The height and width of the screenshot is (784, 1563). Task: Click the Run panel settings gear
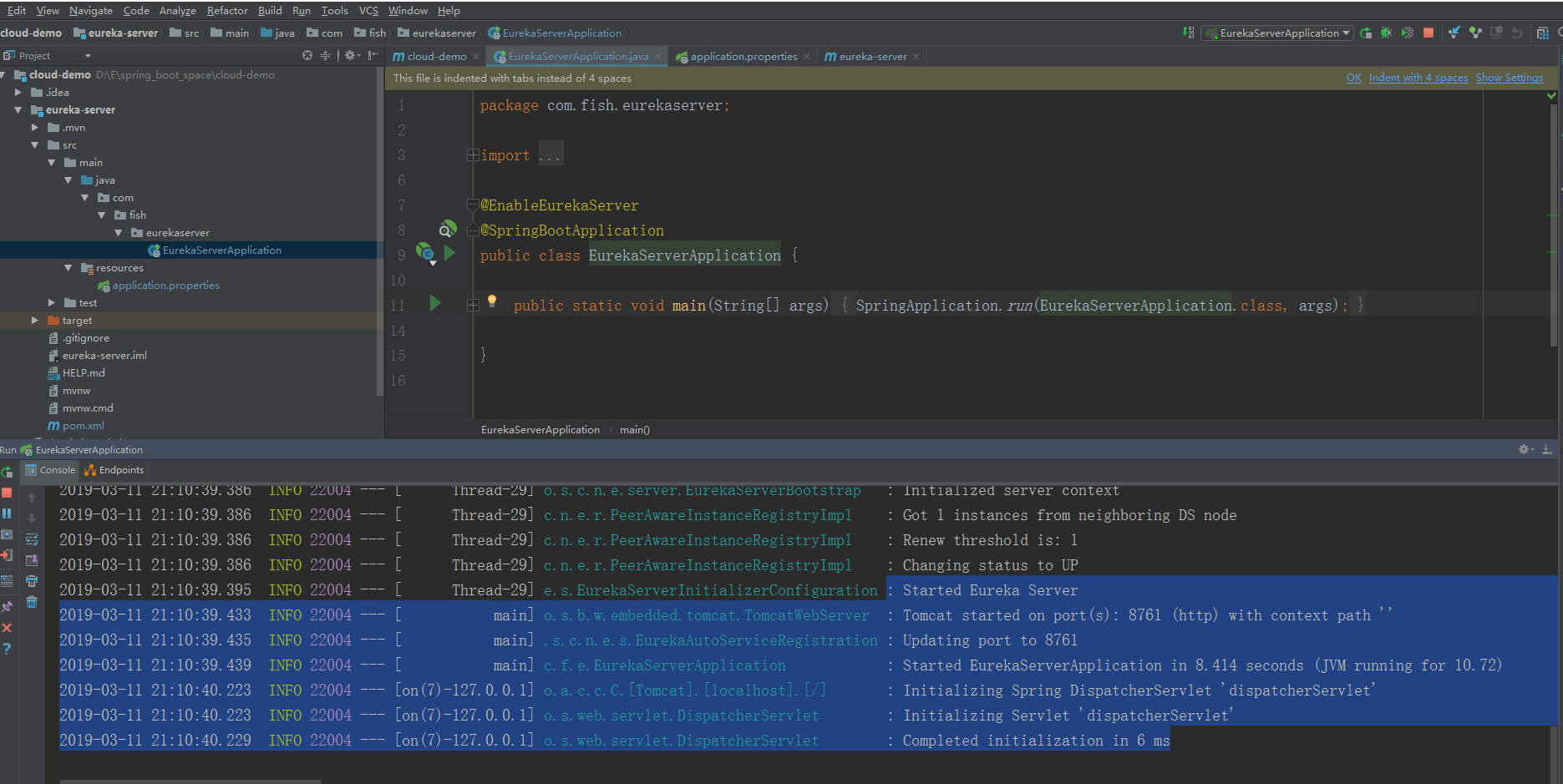[1525, 449]
